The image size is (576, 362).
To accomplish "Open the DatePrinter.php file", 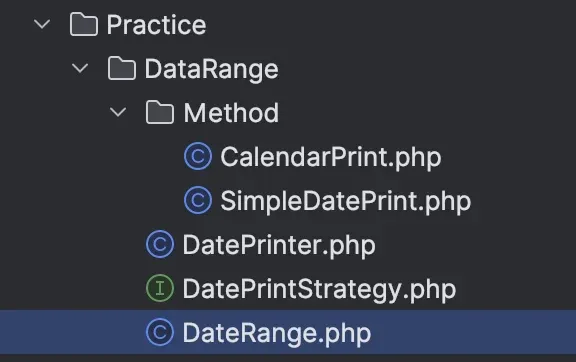I will 279,245.
